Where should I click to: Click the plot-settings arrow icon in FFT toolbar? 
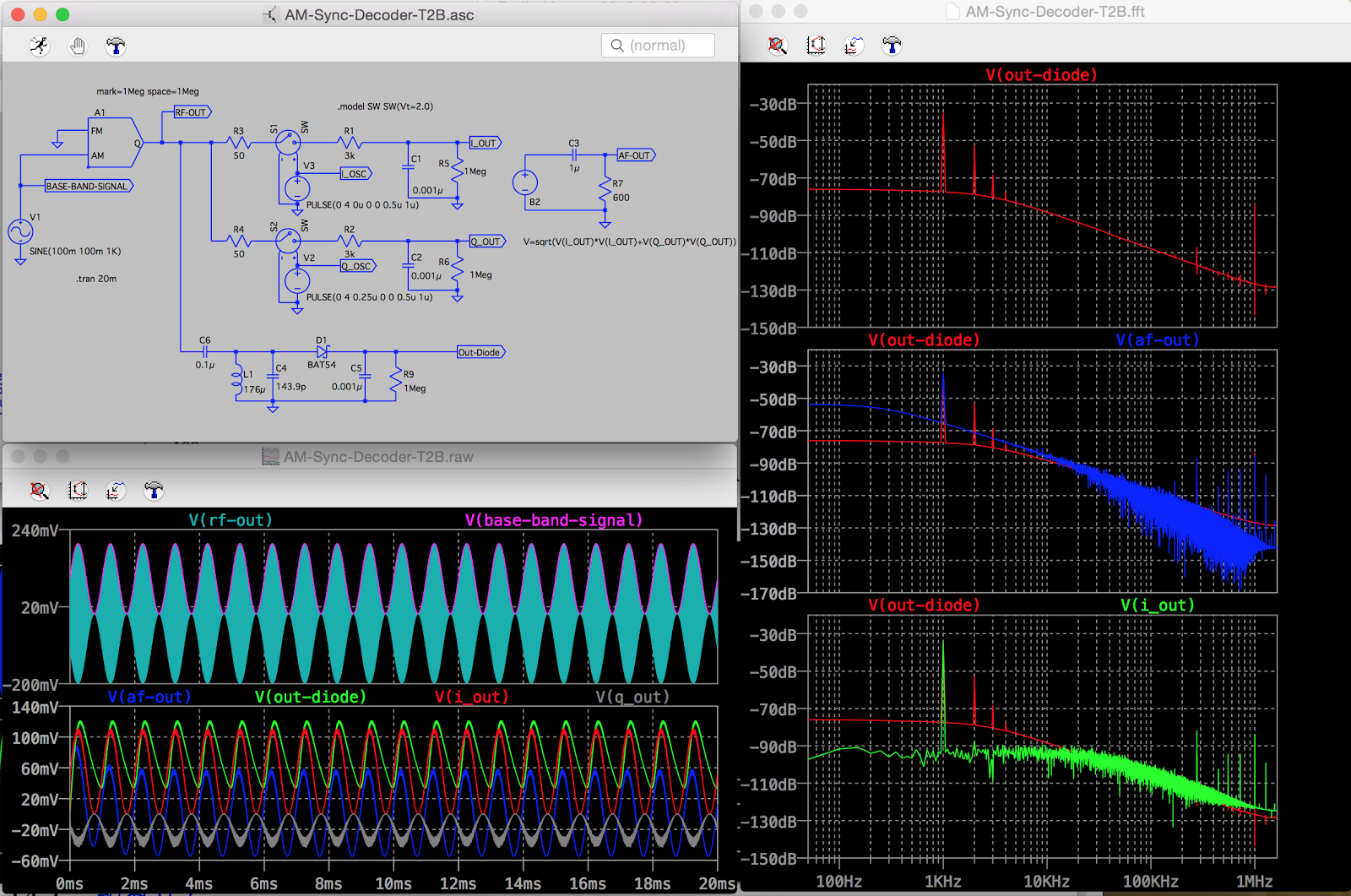853,46
